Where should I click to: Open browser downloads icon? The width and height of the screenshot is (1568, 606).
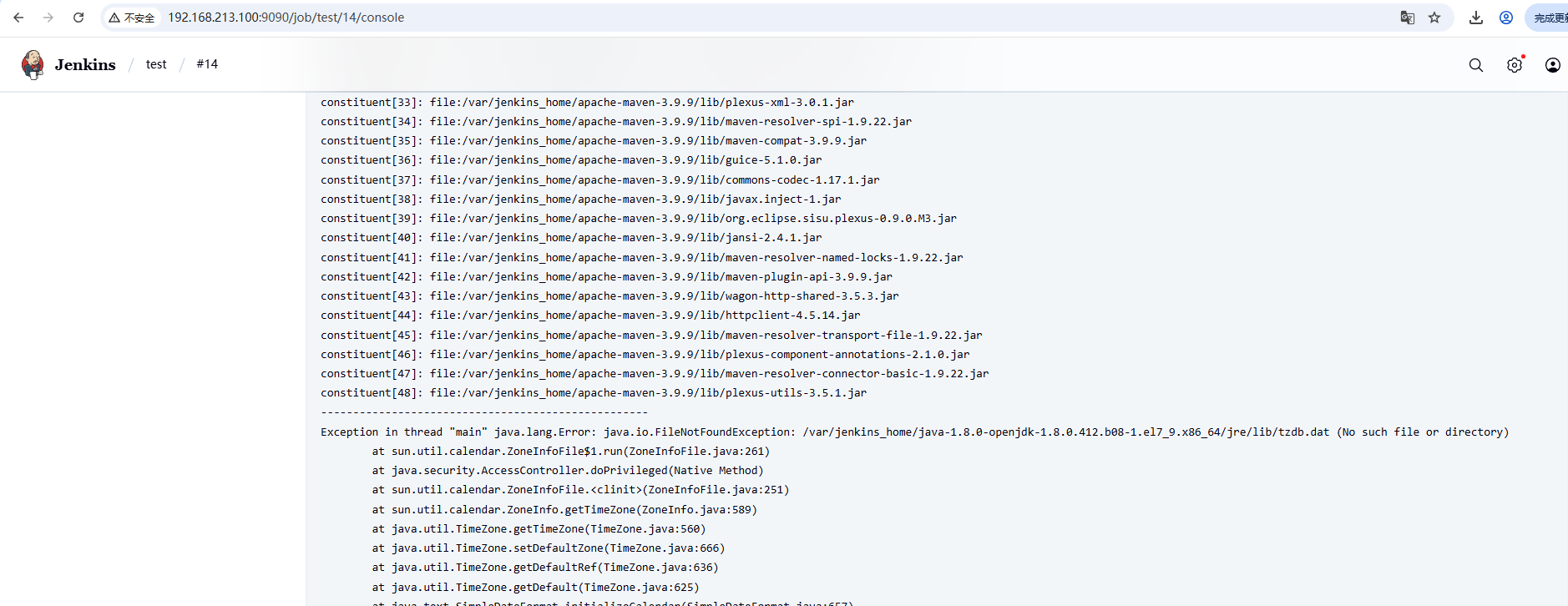tap(1476, 18)
